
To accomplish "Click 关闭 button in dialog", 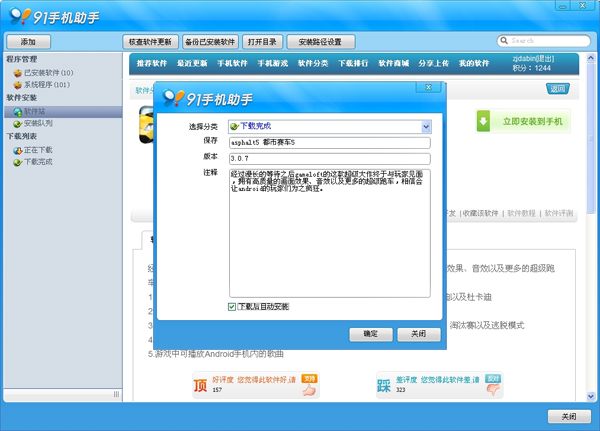I will [419, 334].
